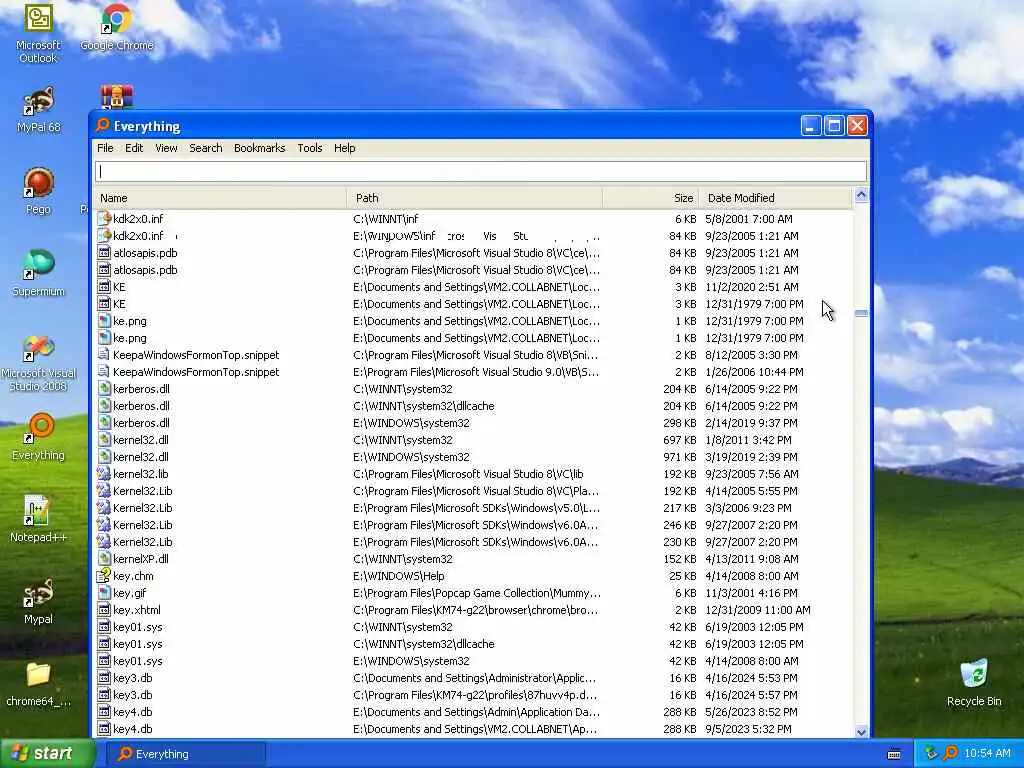Click the key.gif file icon

click(104, 592)
